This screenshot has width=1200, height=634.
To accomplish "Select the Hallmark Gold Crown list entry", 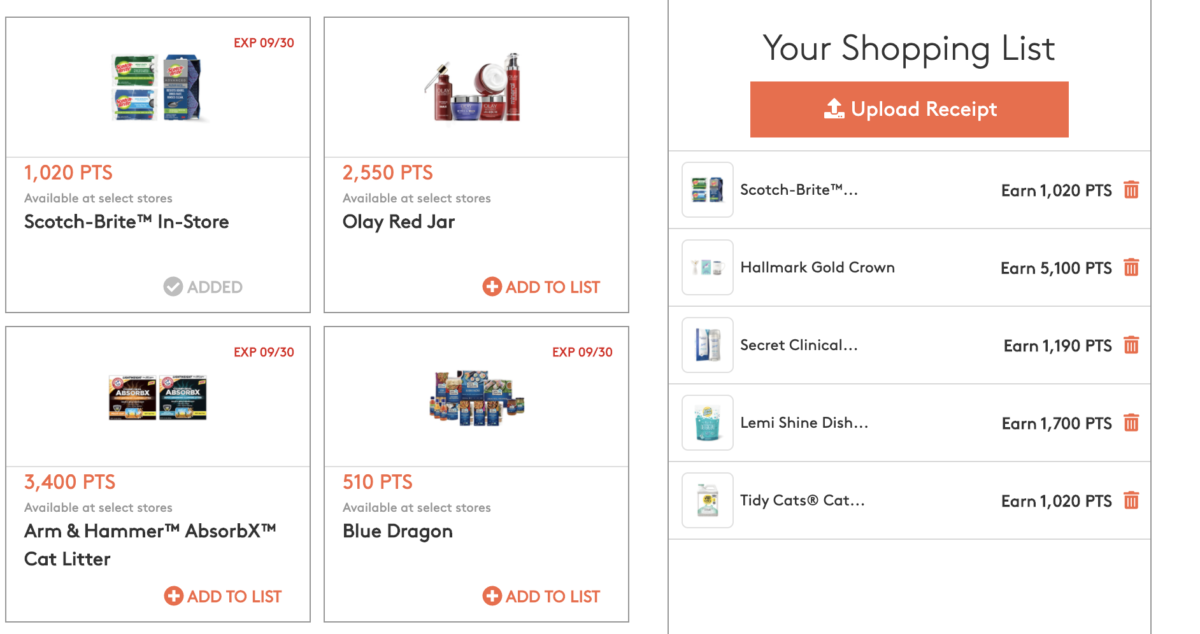I will (816, 267).
